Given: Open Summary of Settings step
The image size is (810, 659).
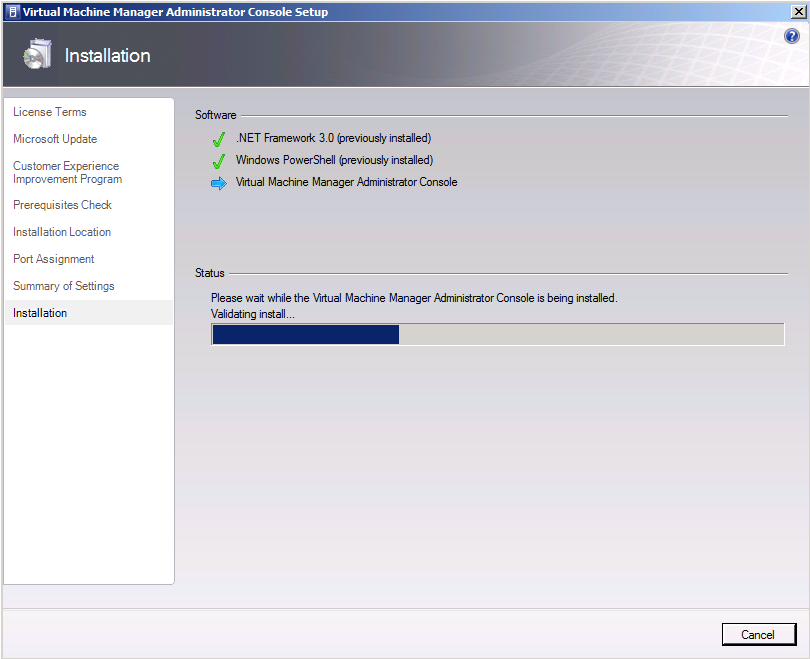Looking at the screenshot, I should point(64,286).
